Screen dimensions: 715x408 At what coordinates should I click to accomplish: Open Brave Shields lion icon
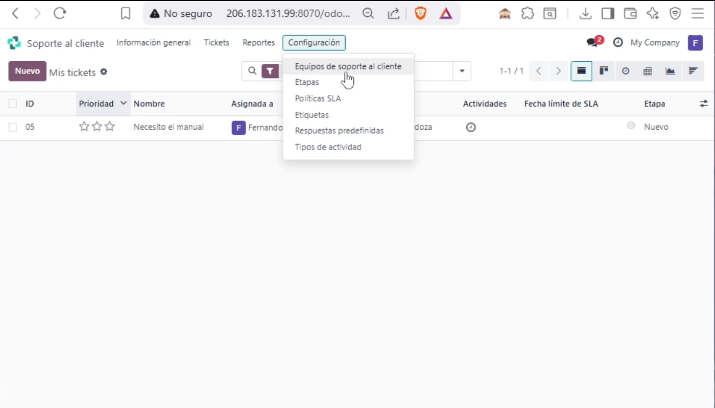click(420, 14)
